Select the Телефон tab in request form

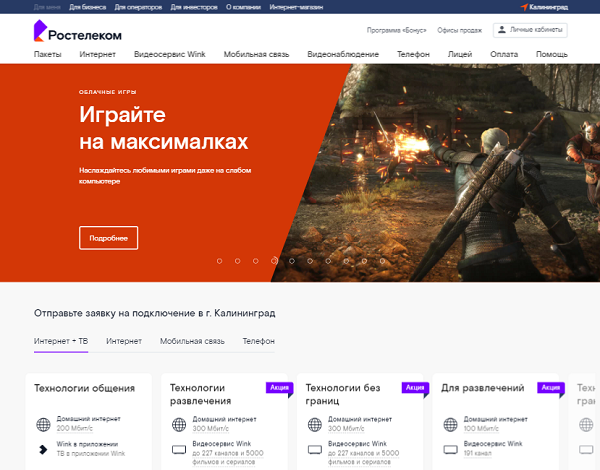[258, 341]
